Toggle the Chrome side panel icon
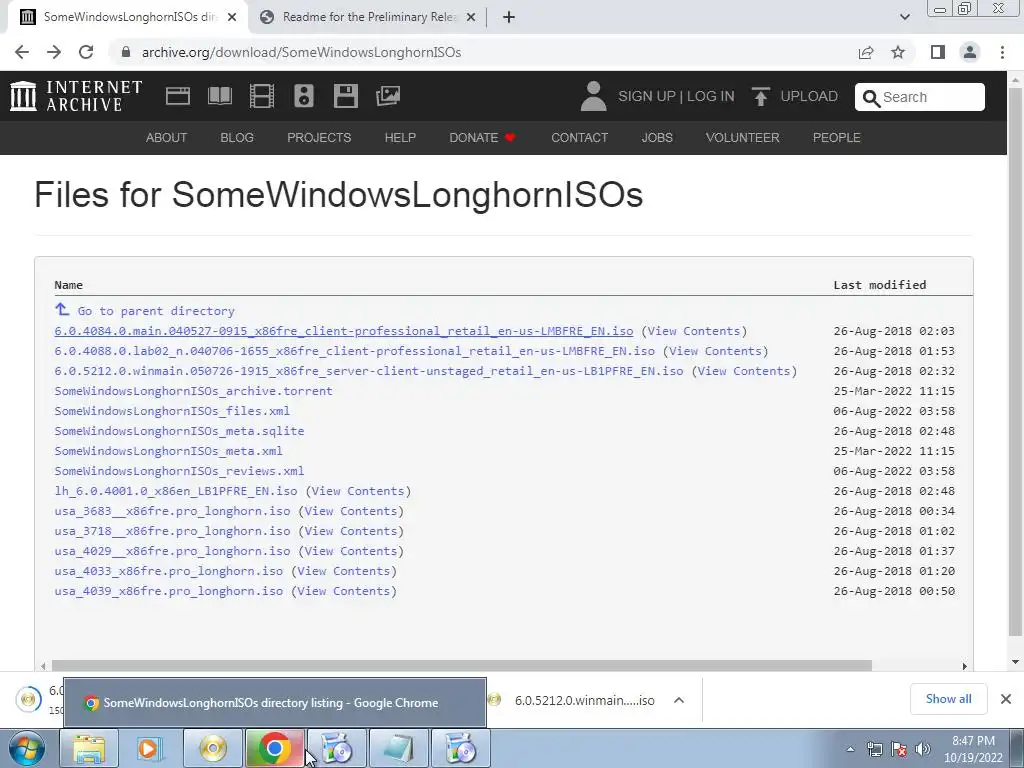The width and height of the screenshot is (1024, 768). pos(938,52)
